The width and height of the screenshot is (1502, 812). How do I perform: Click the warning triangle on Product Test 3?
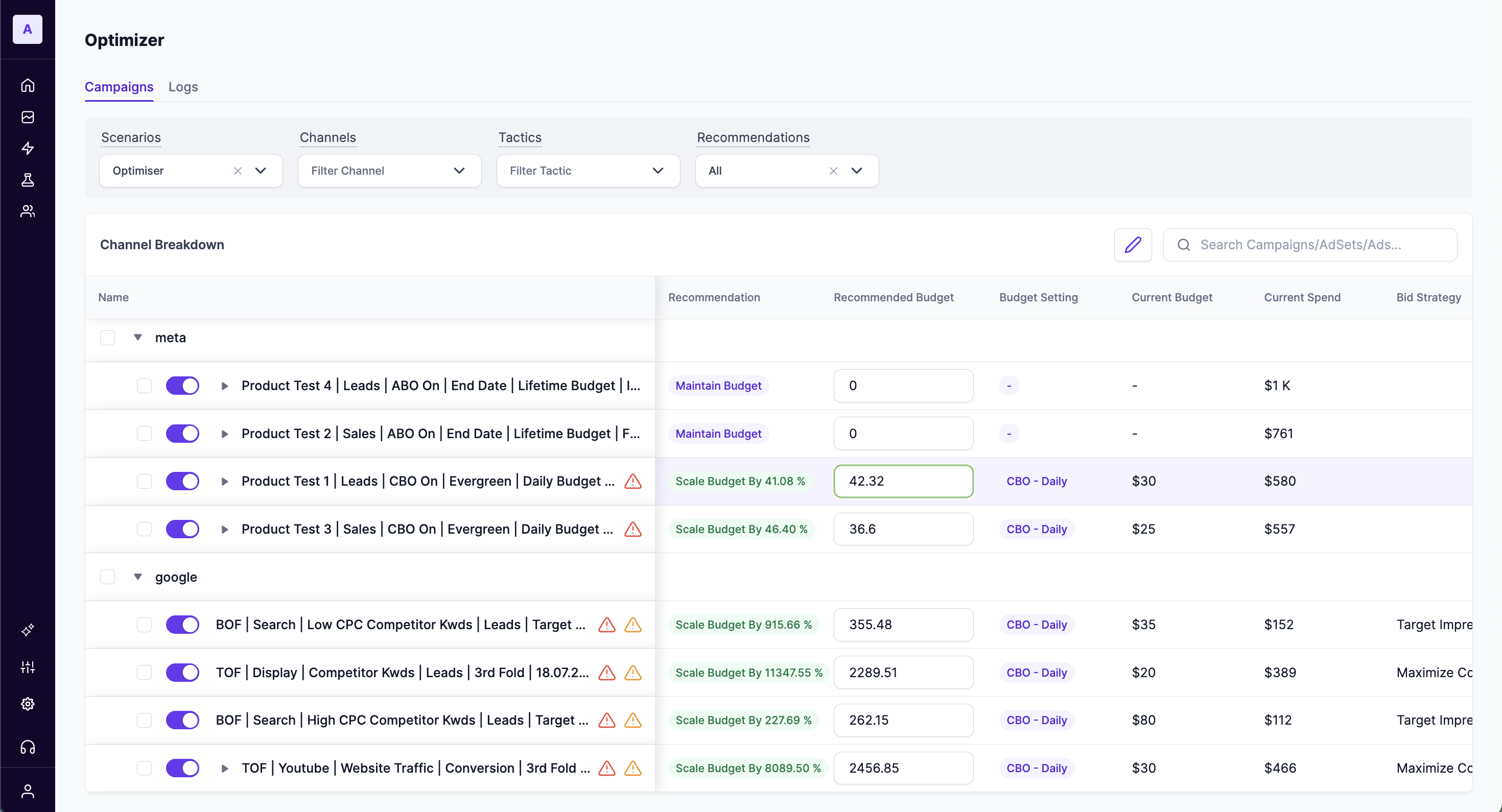632,529
